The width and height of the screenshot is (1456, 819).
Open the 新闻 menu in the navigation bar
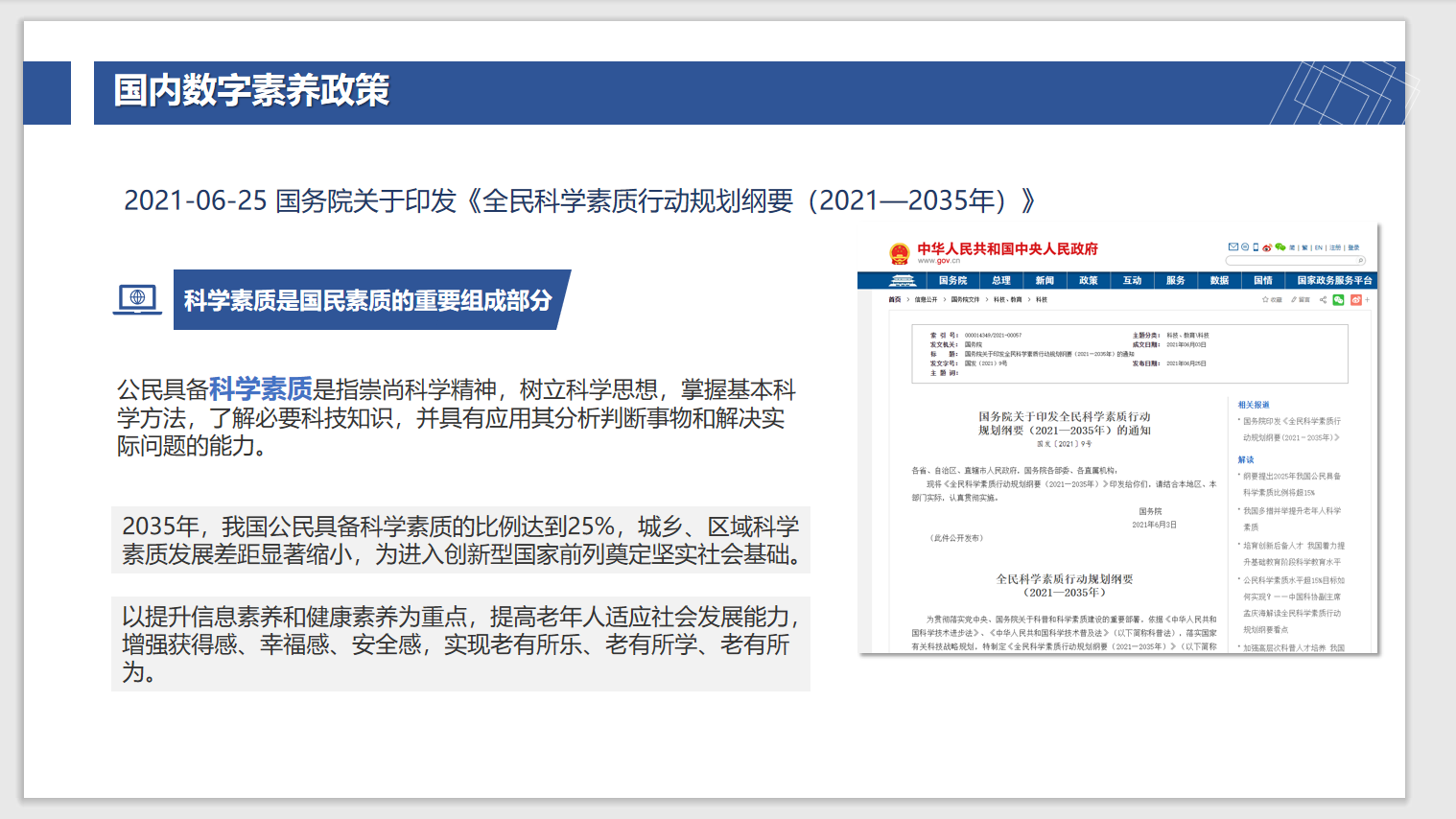[x=1044, y=280]
